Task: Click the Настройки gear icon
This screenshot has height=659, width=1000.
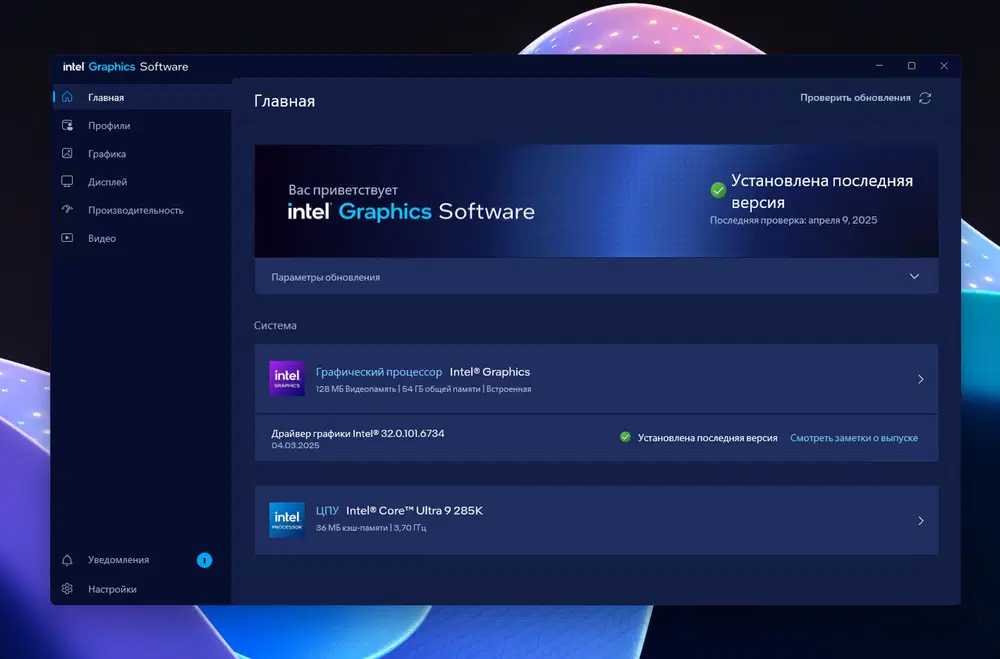Action: [x=67, y=588]
